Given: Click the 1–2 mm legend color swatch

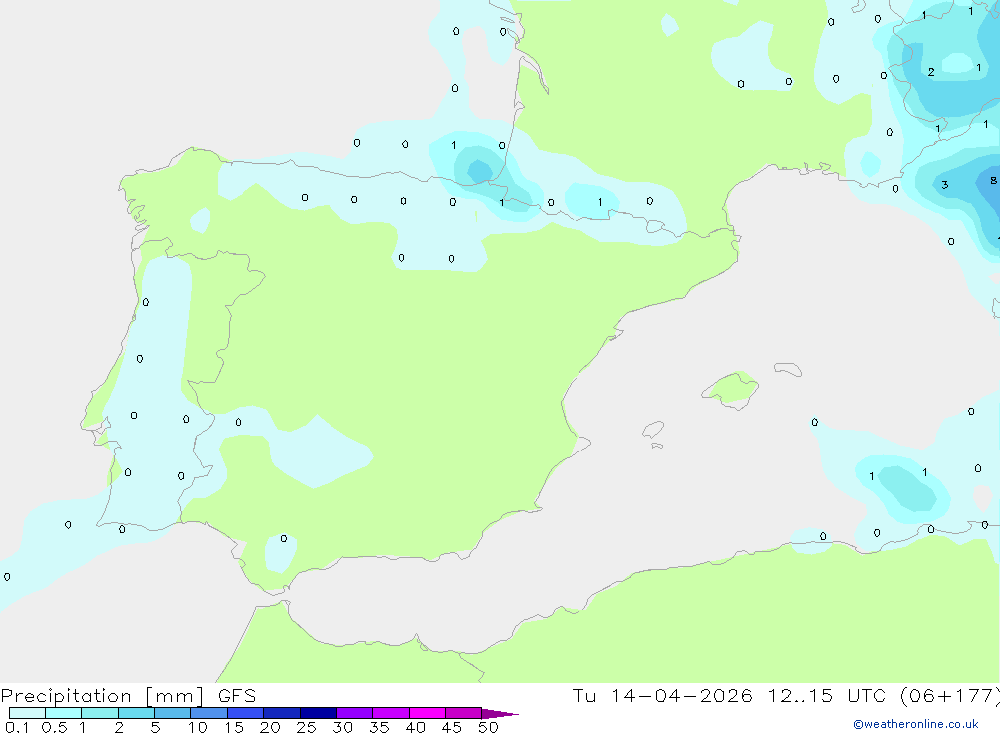Looking at the screenshot, I should [100, 713].
